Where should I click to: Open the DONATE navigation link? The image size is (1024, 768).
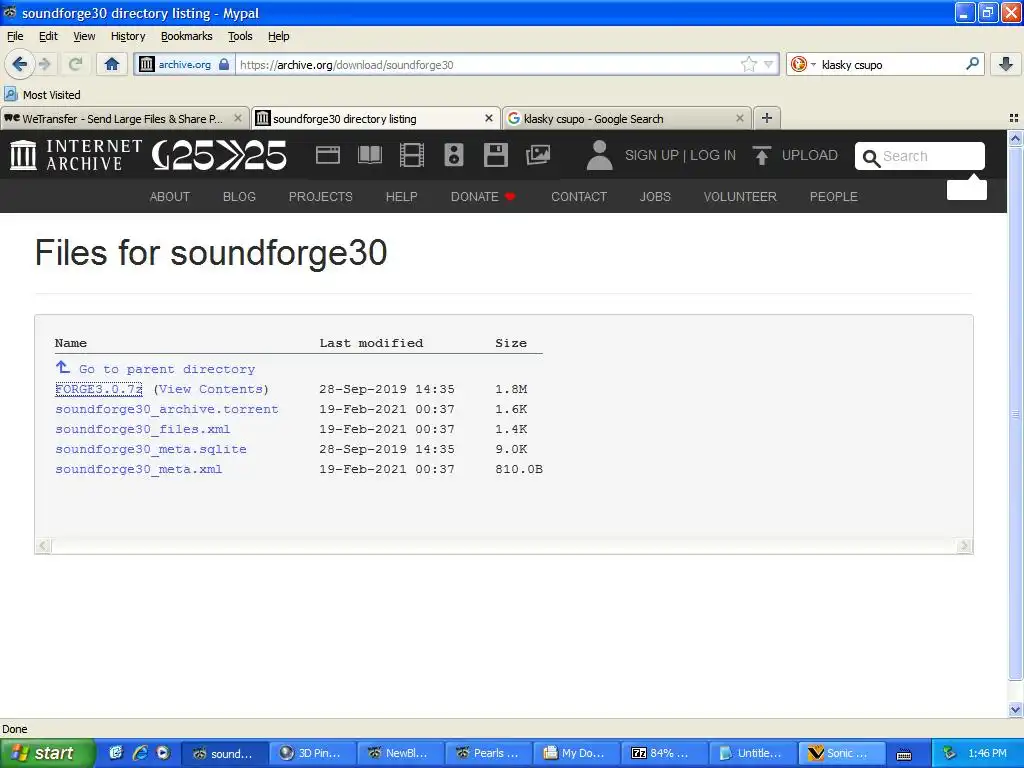pos(483,197)
